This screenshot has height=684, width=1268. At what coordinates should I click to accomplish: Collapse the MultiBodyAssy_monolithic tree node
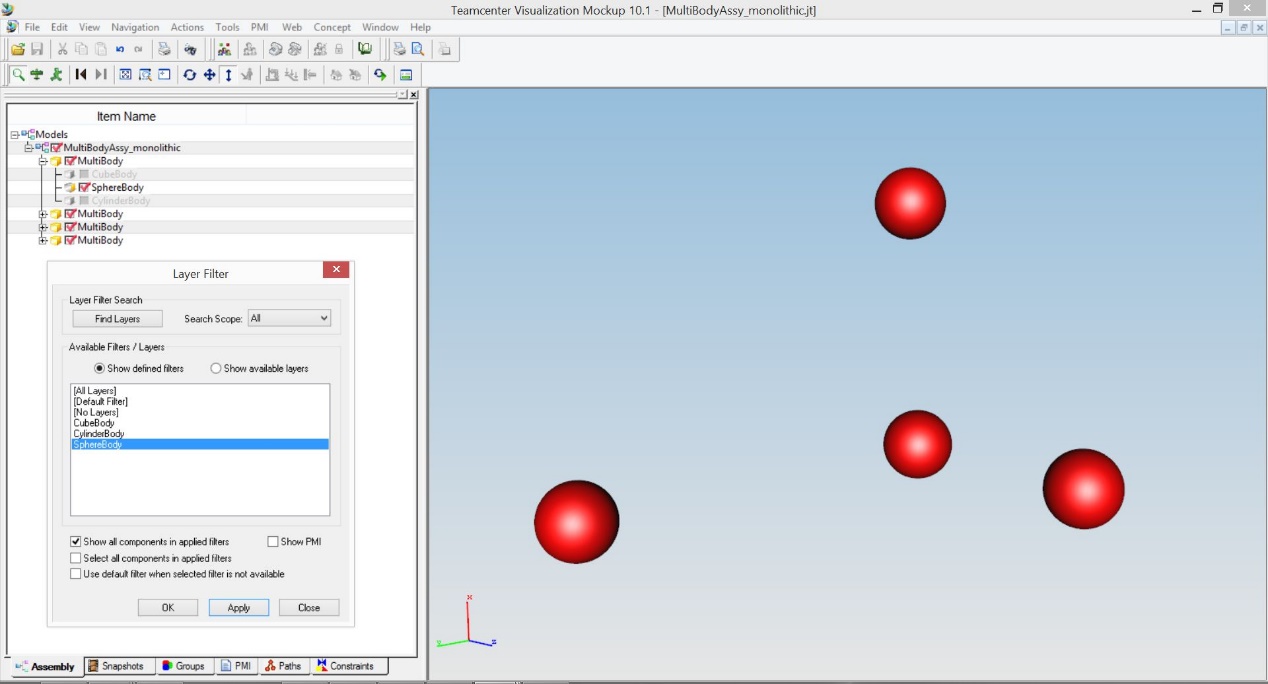point(29,148)
